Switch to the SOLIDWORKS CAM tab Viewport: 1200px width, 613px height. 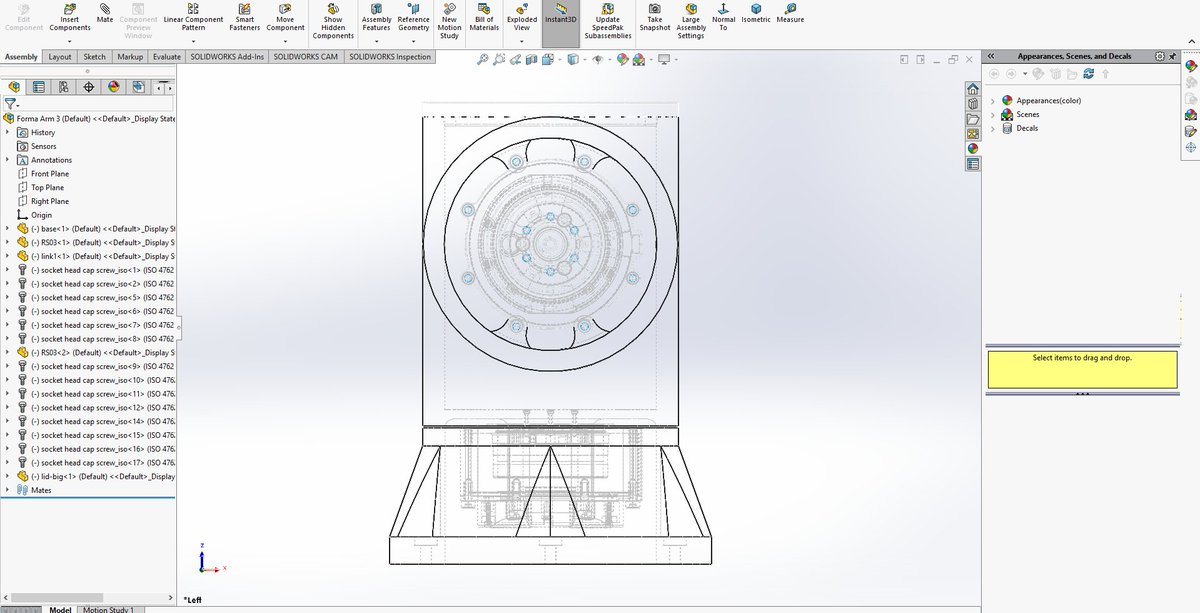[x=305, y=57]
